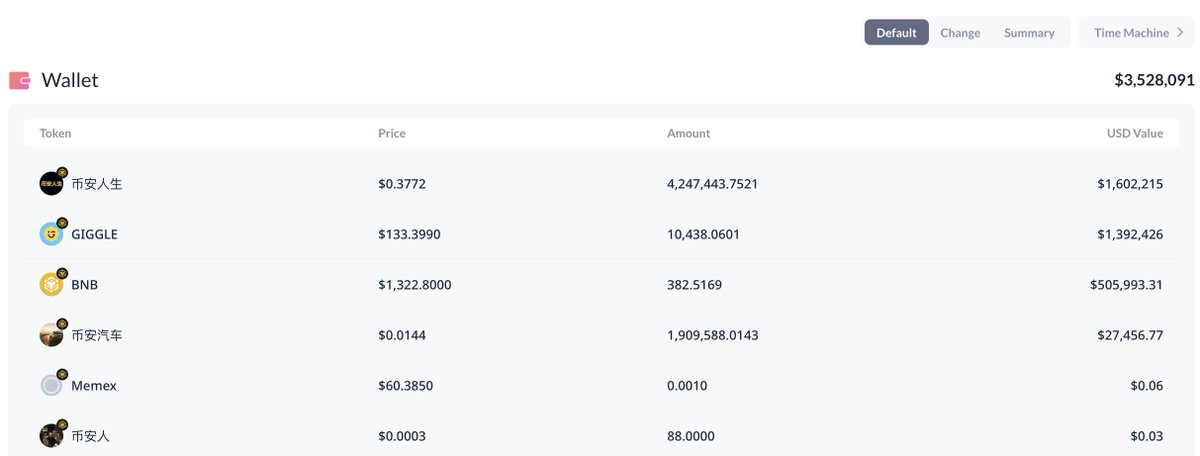Switch to the Change view
Viewport: 1200px width, 456px height.
tap(960, 33)
